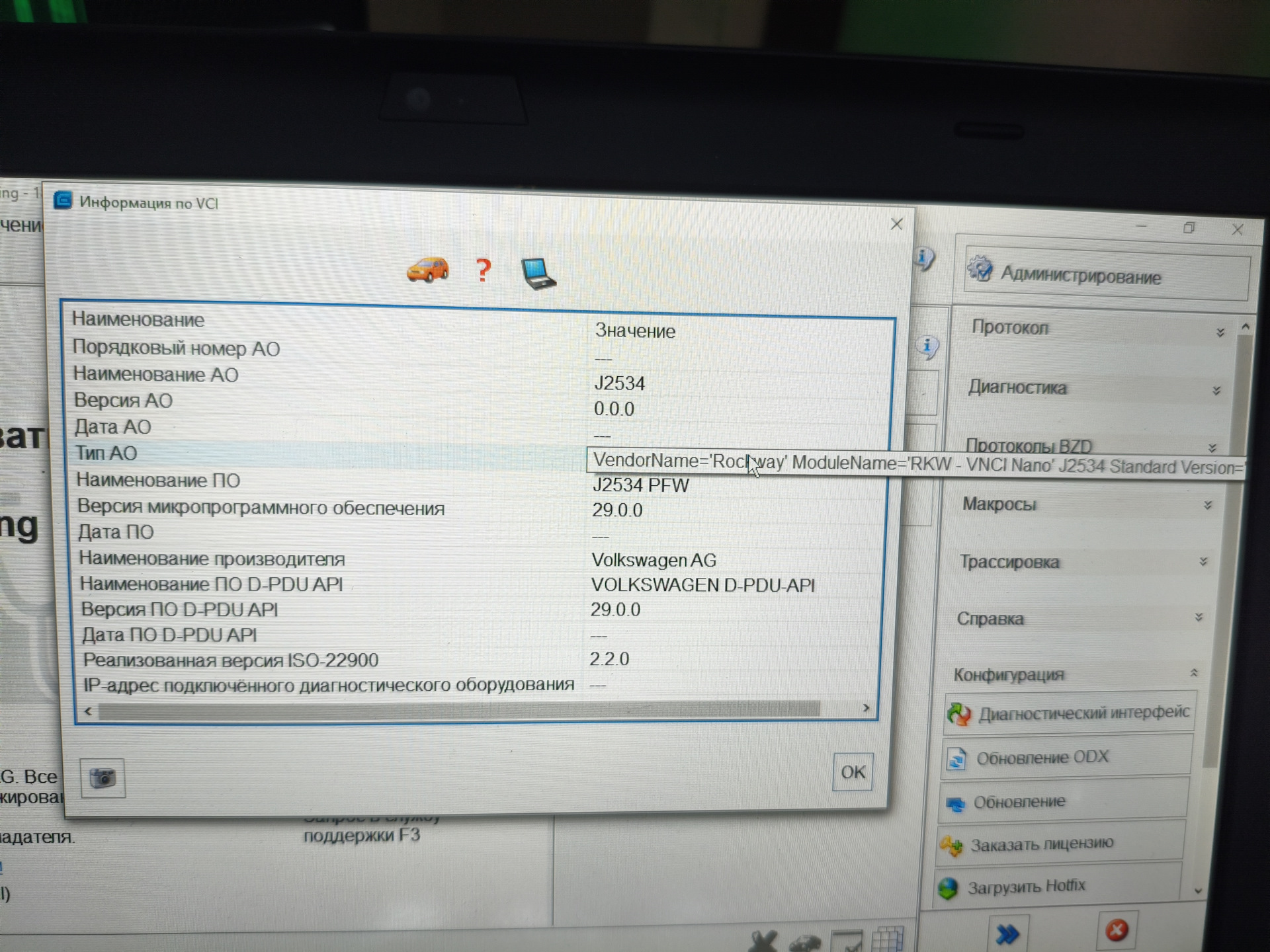Viewport: 1270px width, 952px height.
Task: Click the blue double-arrow button at bottom
Action: pos(1007,933)
